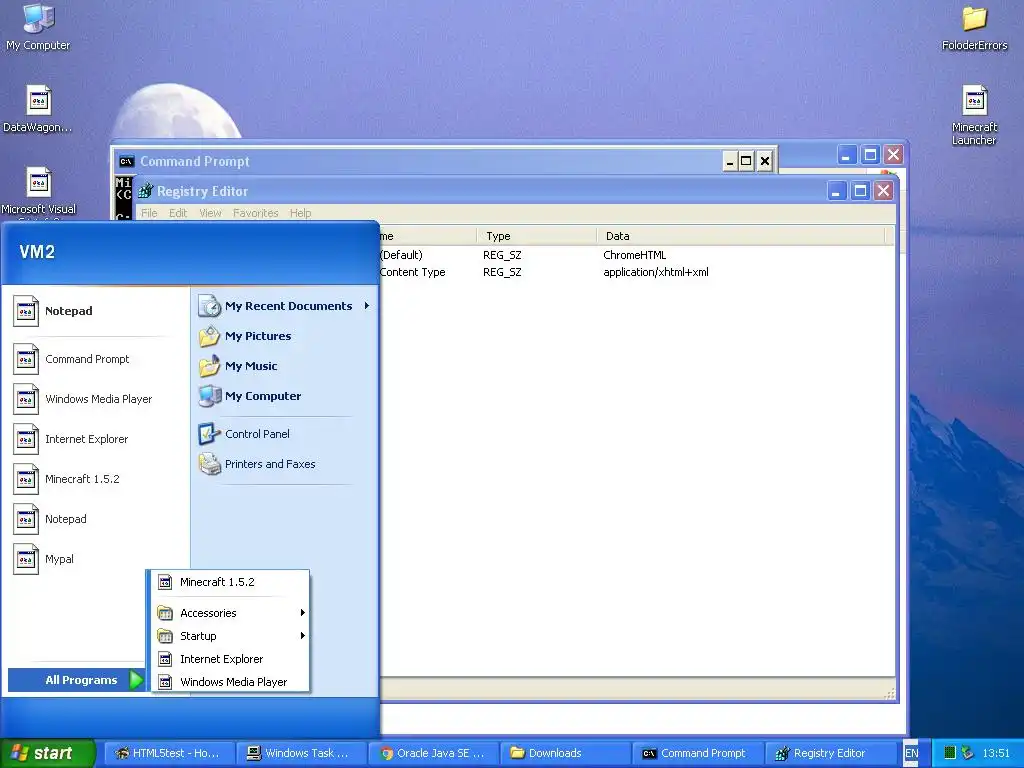Switch to Registry Editor taskbar button
This screenshot has height=768, width=1024.
click(829, 754)
